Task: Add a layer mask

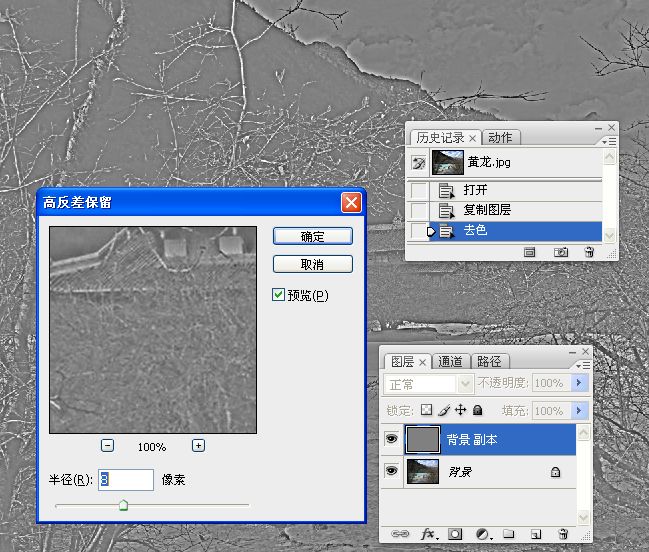Action: point(455,534)
